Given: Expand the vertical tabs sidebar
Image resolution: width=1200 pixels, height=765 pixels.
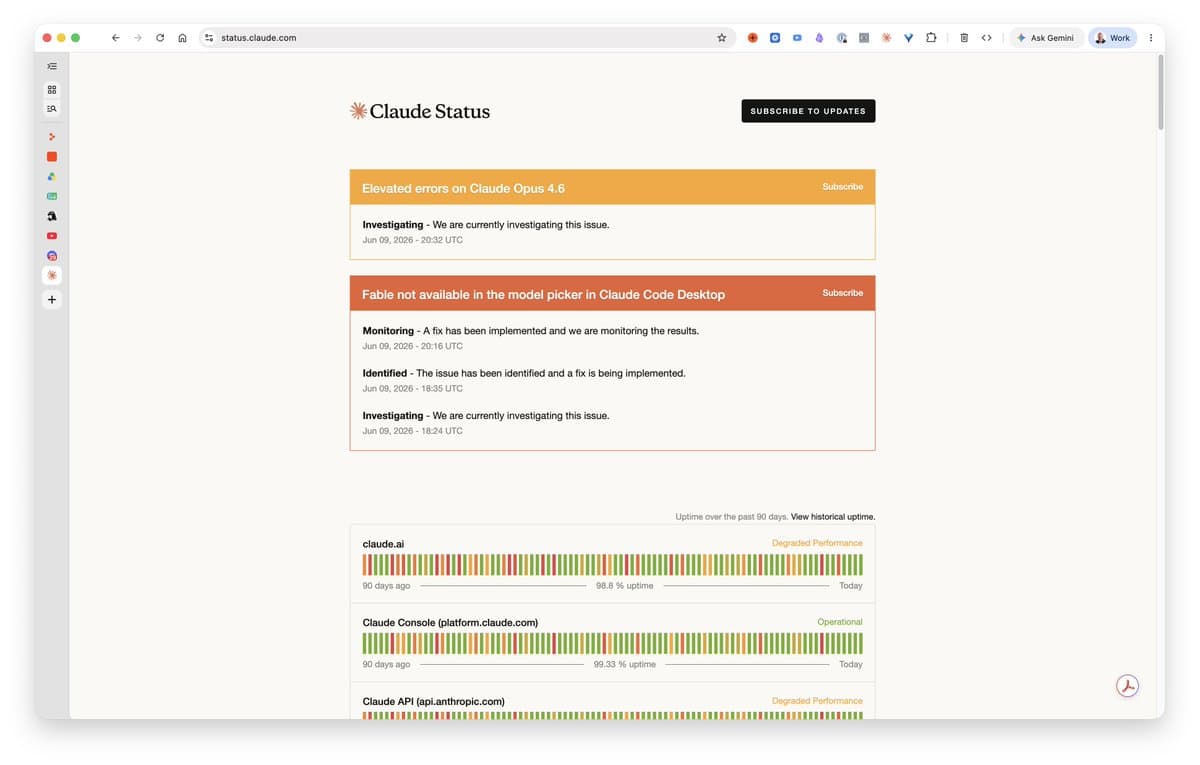Looking at the screenshot, I should tap(52, 66).
